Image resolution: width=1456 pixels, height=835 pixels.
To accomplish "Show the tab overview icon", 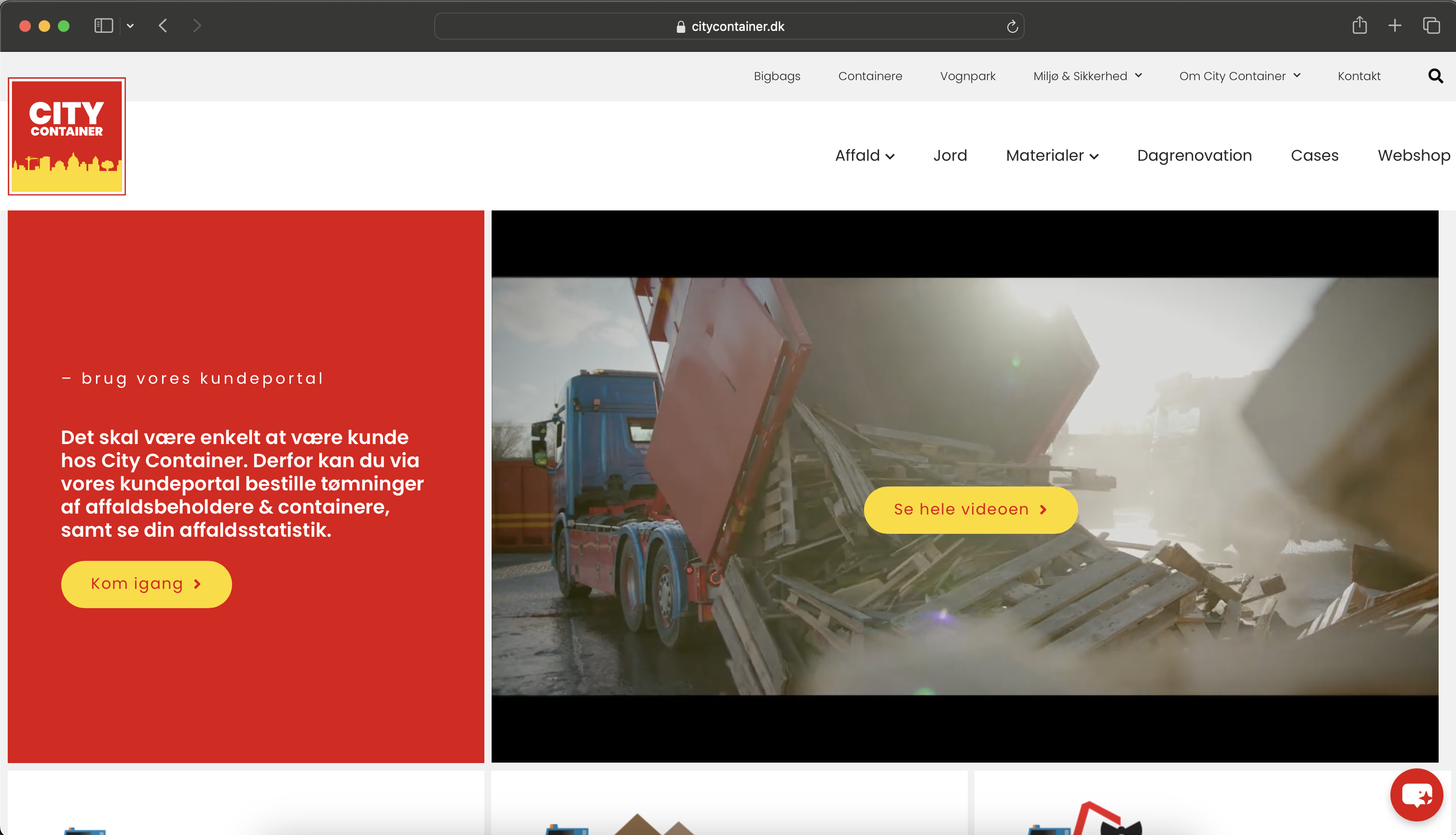I will click(1431, 25).
